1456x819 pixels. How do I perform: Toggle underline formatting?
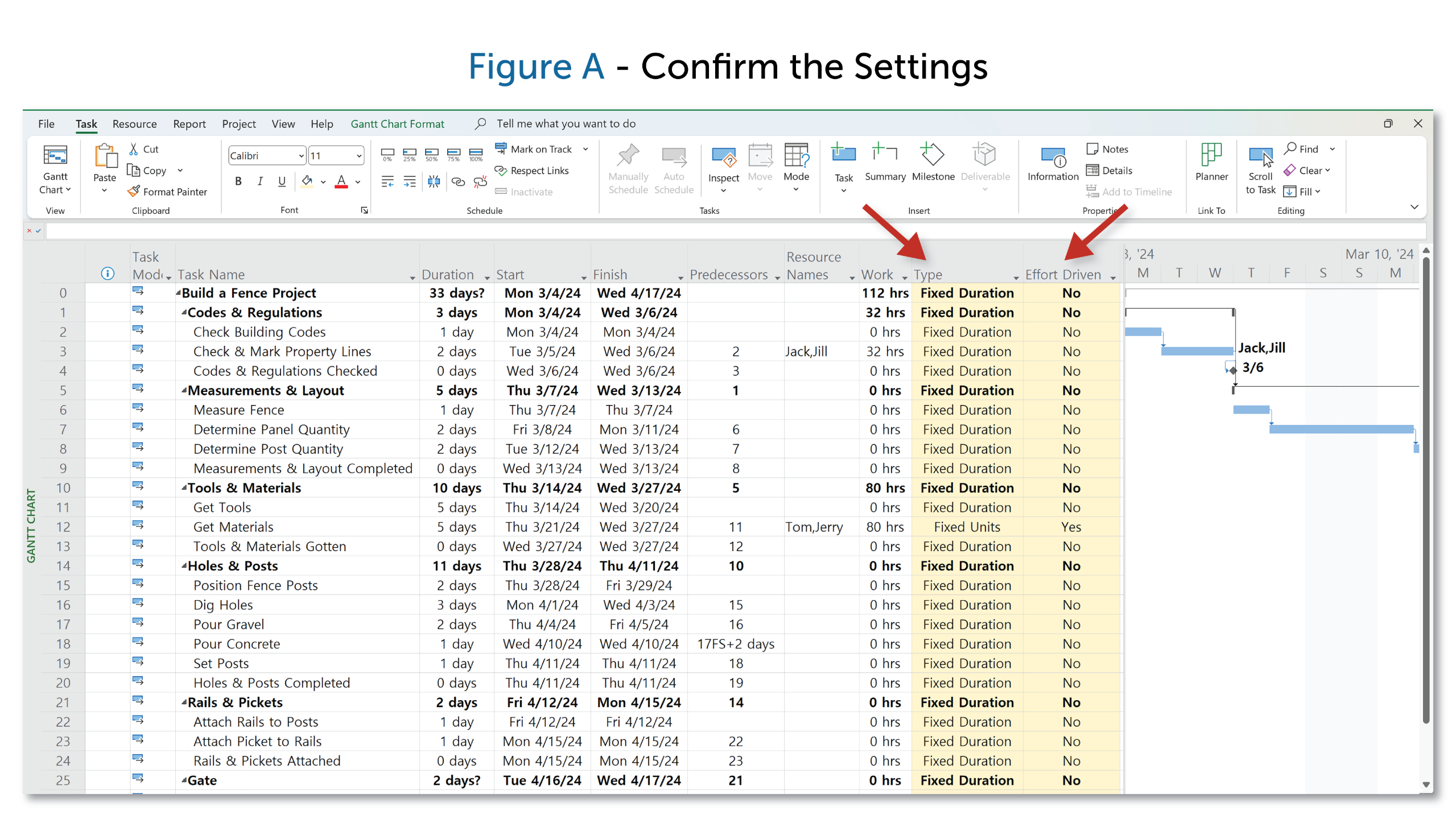click(282, 181)
